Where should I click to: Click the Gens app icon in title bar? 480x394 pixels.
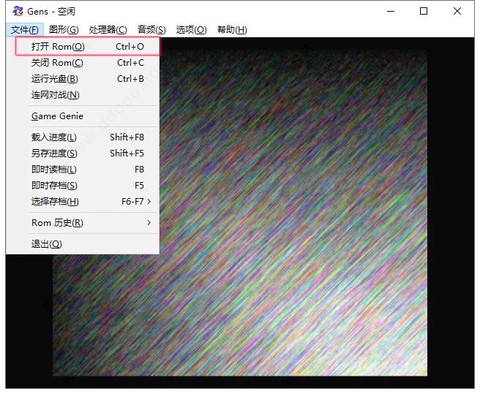(x=18, y=11)
